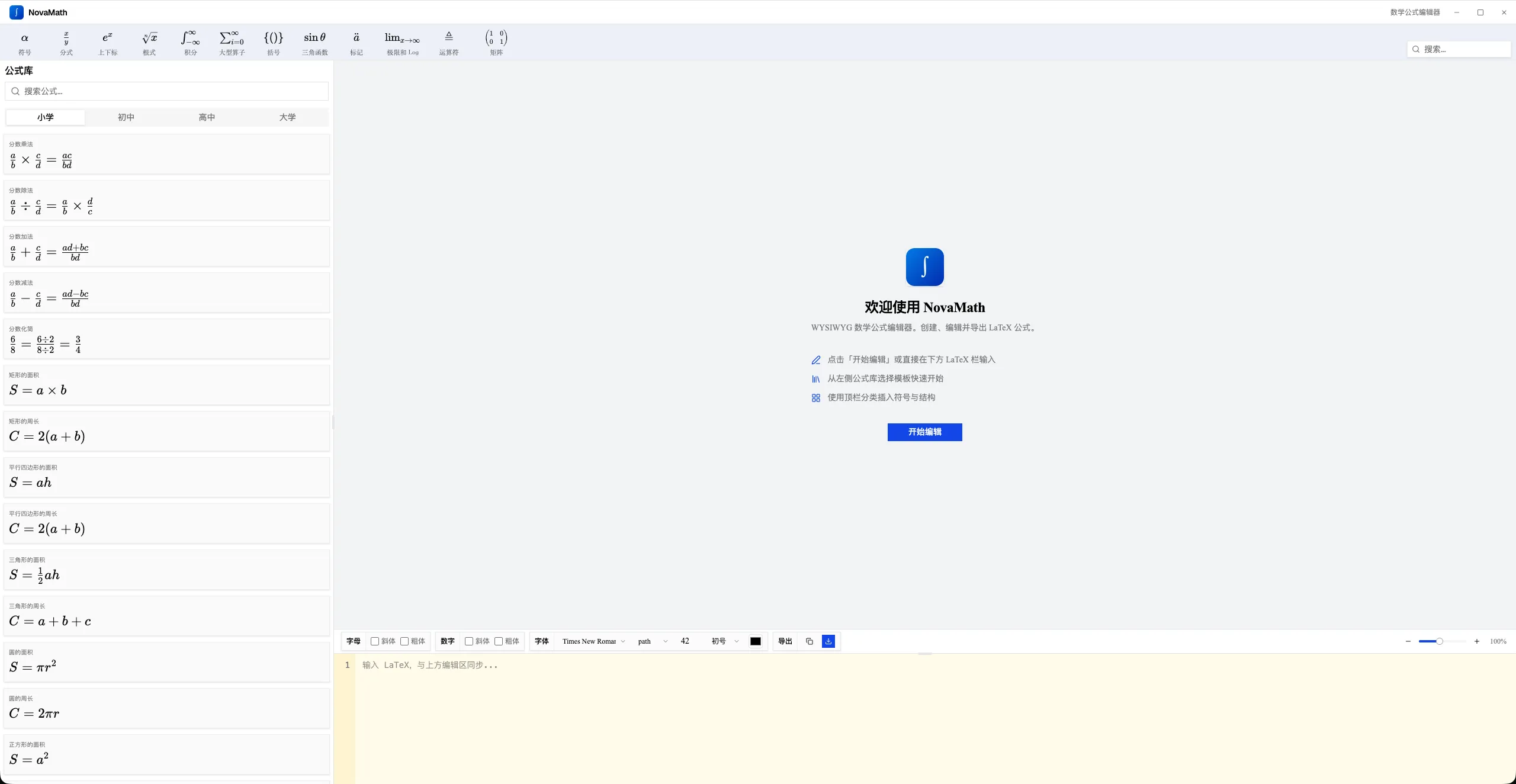The width and height of the screenshot is (1516, 784).
Task: Click the grid icon beside 顶栏分类 hint
Action: click(x=816, y=398)
